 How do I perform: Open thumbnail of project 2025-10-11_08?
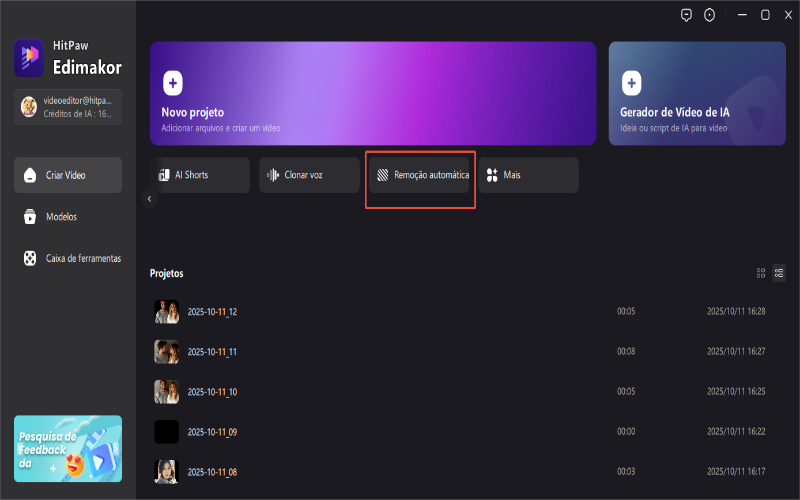[x=166, y=472]
